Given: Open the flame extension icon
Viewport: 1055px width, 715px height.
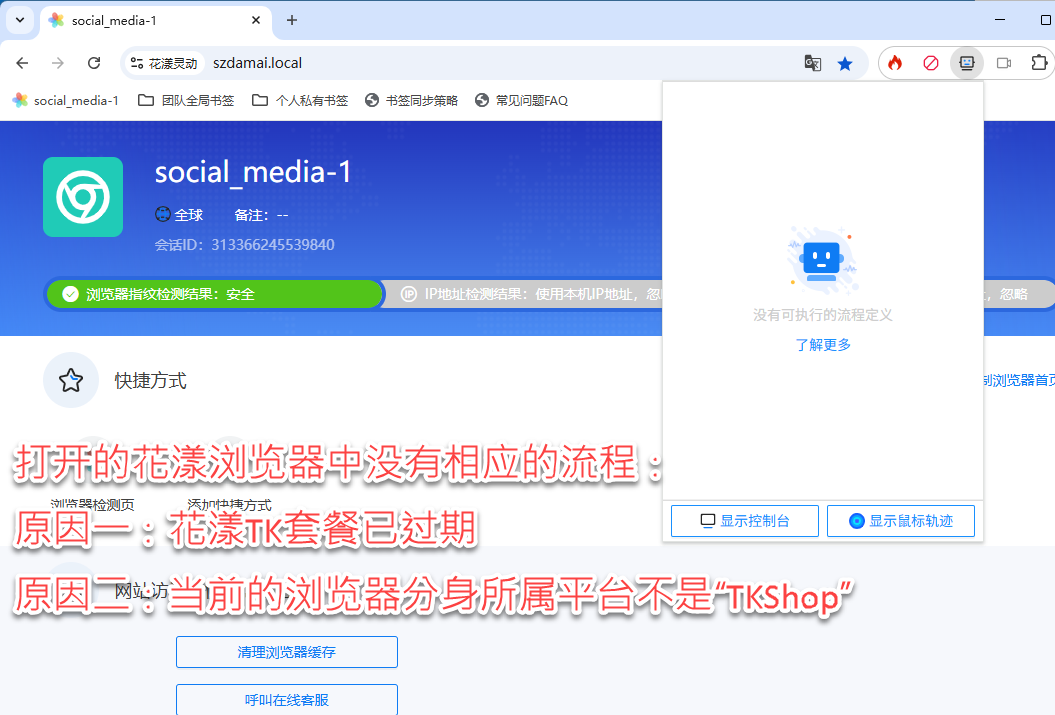Looking at the screenshot, I should coord(895,63).
